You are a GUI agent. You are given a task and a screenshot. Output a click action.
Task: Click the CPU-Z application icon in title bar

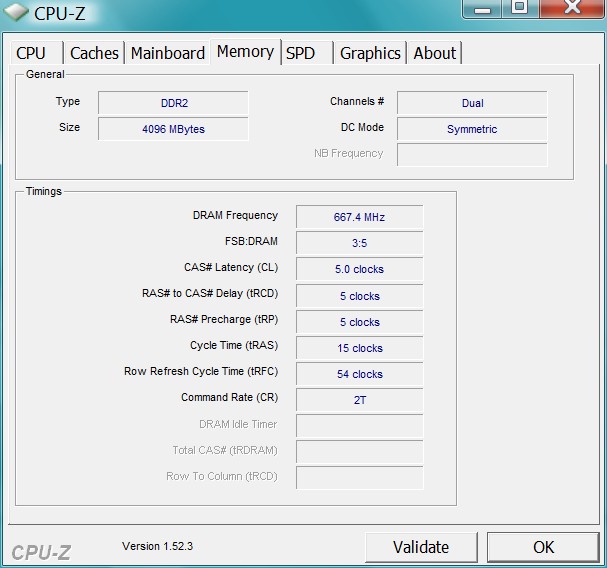pyautogui.click(x=15, y=12)
